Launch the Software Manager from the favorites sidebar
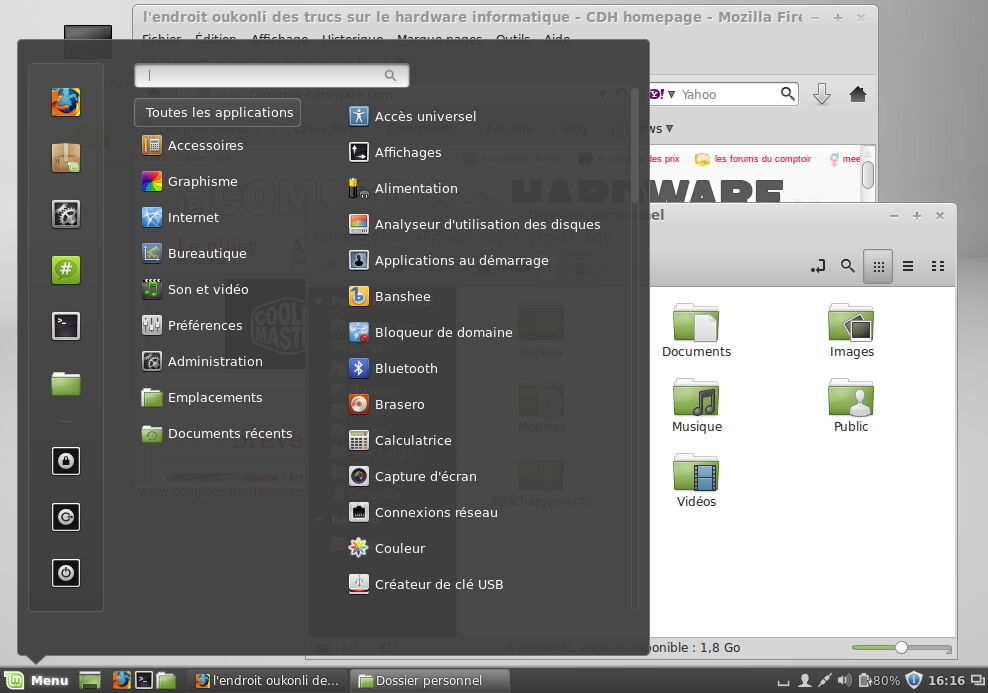The width and height of the screenshot is (988, 693). coord(65,157)
